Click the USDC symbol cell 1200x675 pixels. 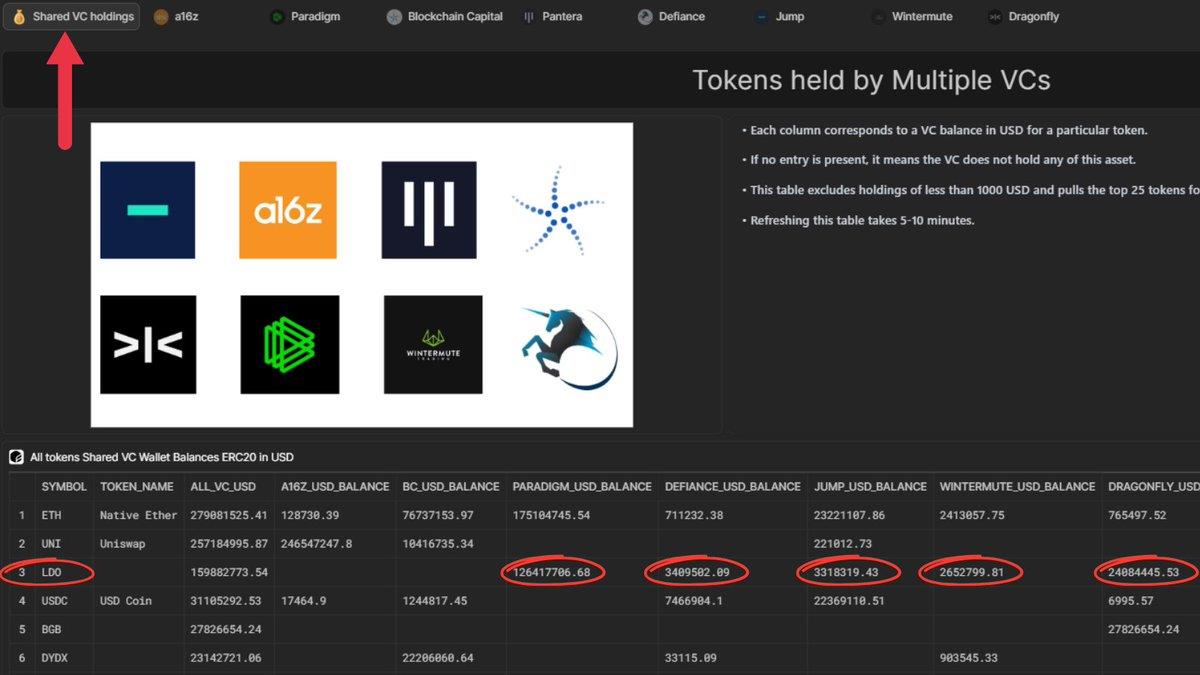coord(54,601)
